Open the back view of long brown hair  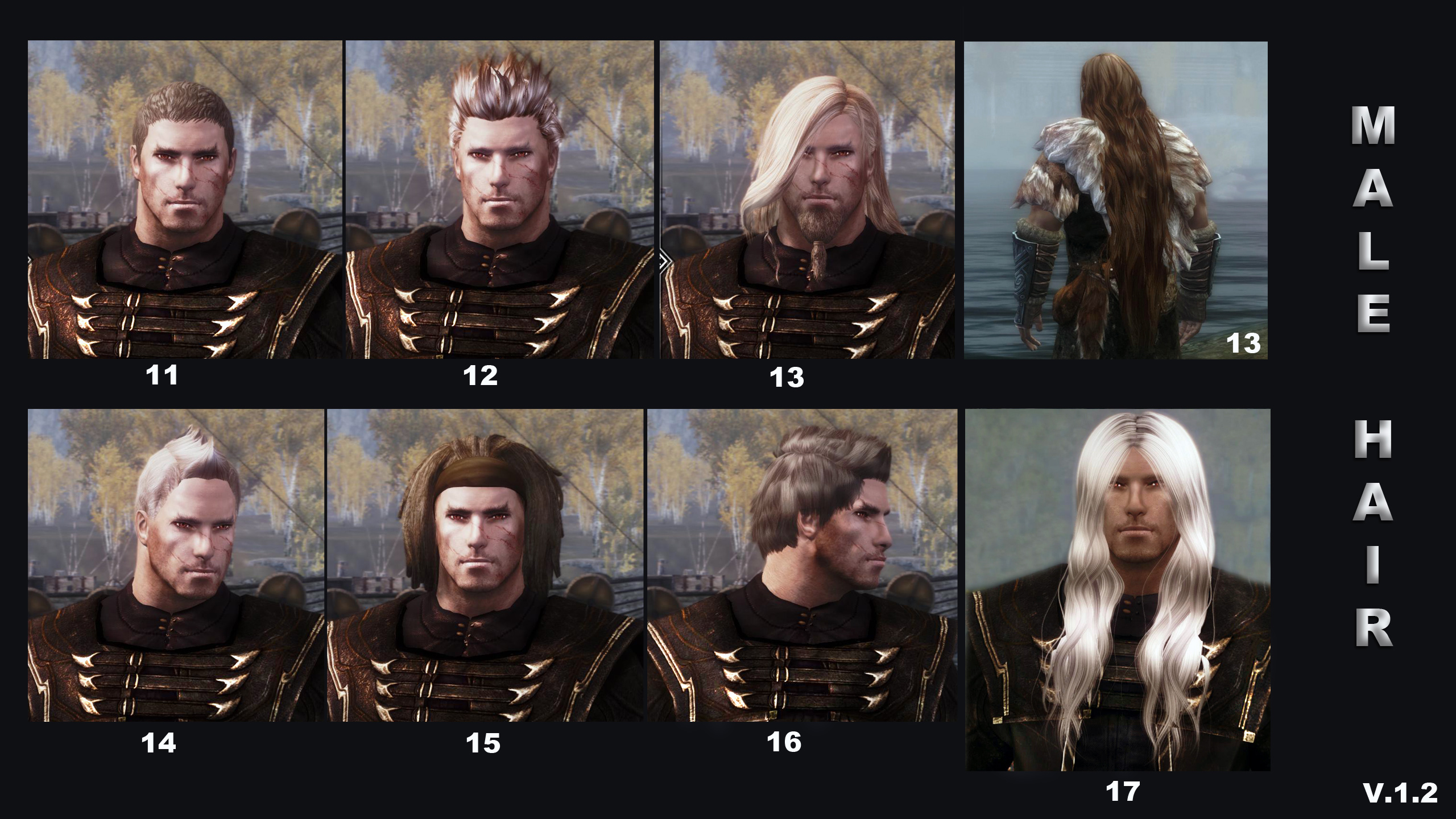pos(1115,200)
